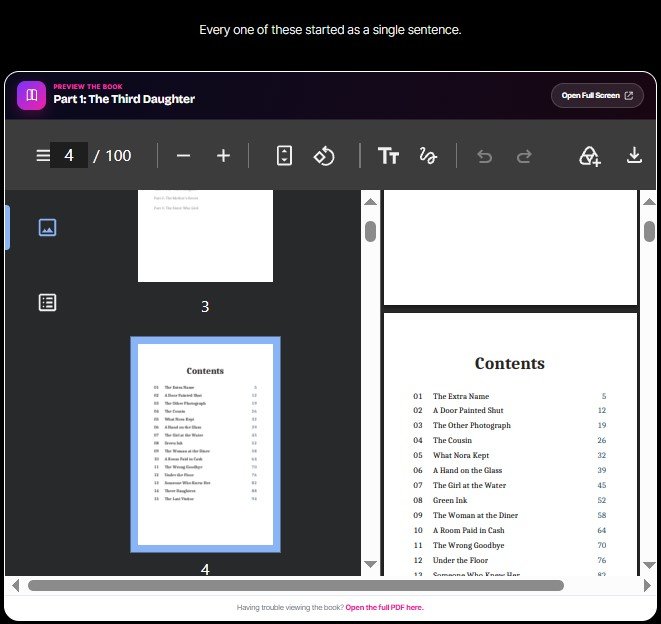Select page 3 thumbnail
This screenshot has width=661, height=624.
[x=205, y=236]
